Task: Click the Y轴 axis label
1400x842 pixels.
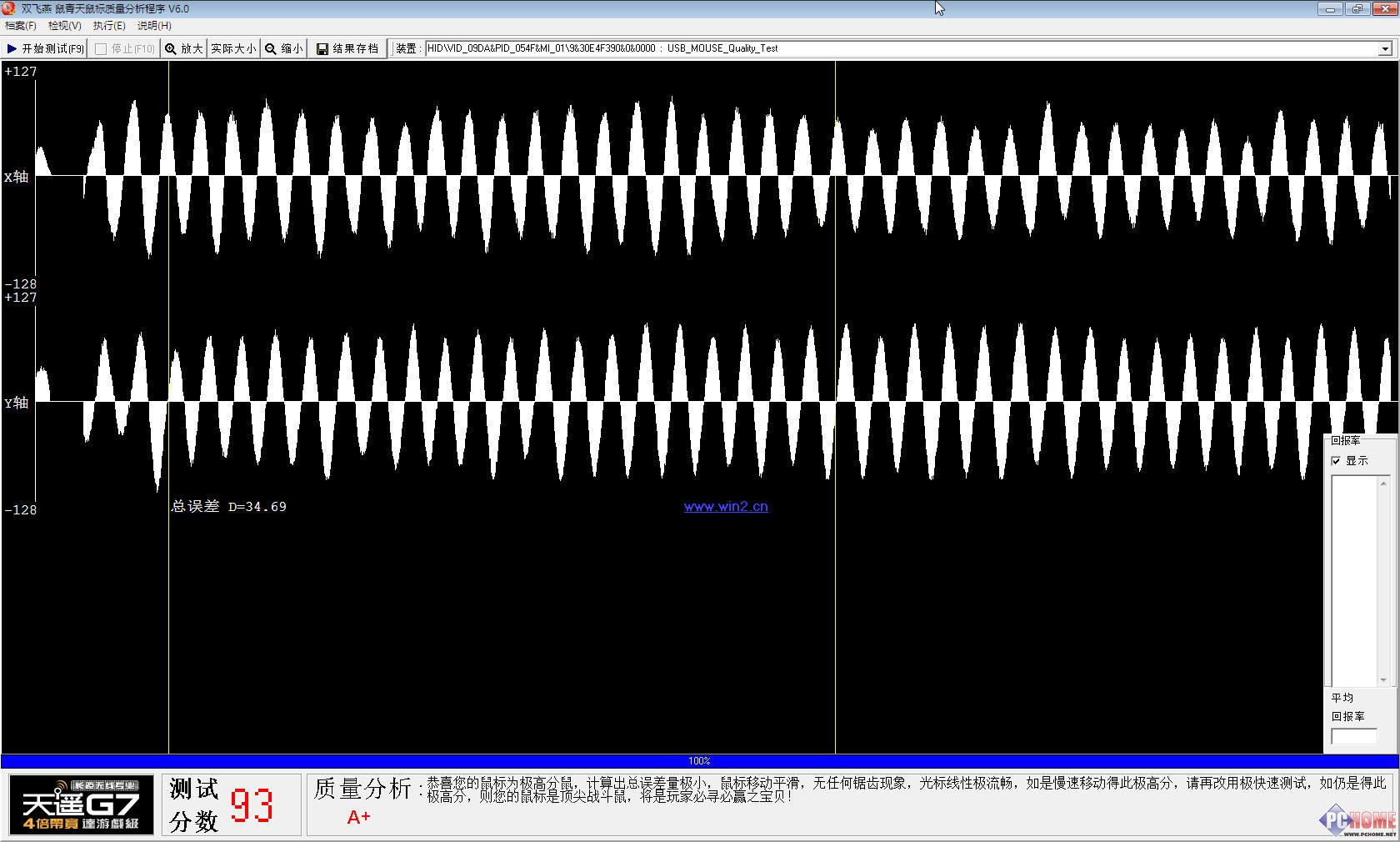Action: pos(16,403)
